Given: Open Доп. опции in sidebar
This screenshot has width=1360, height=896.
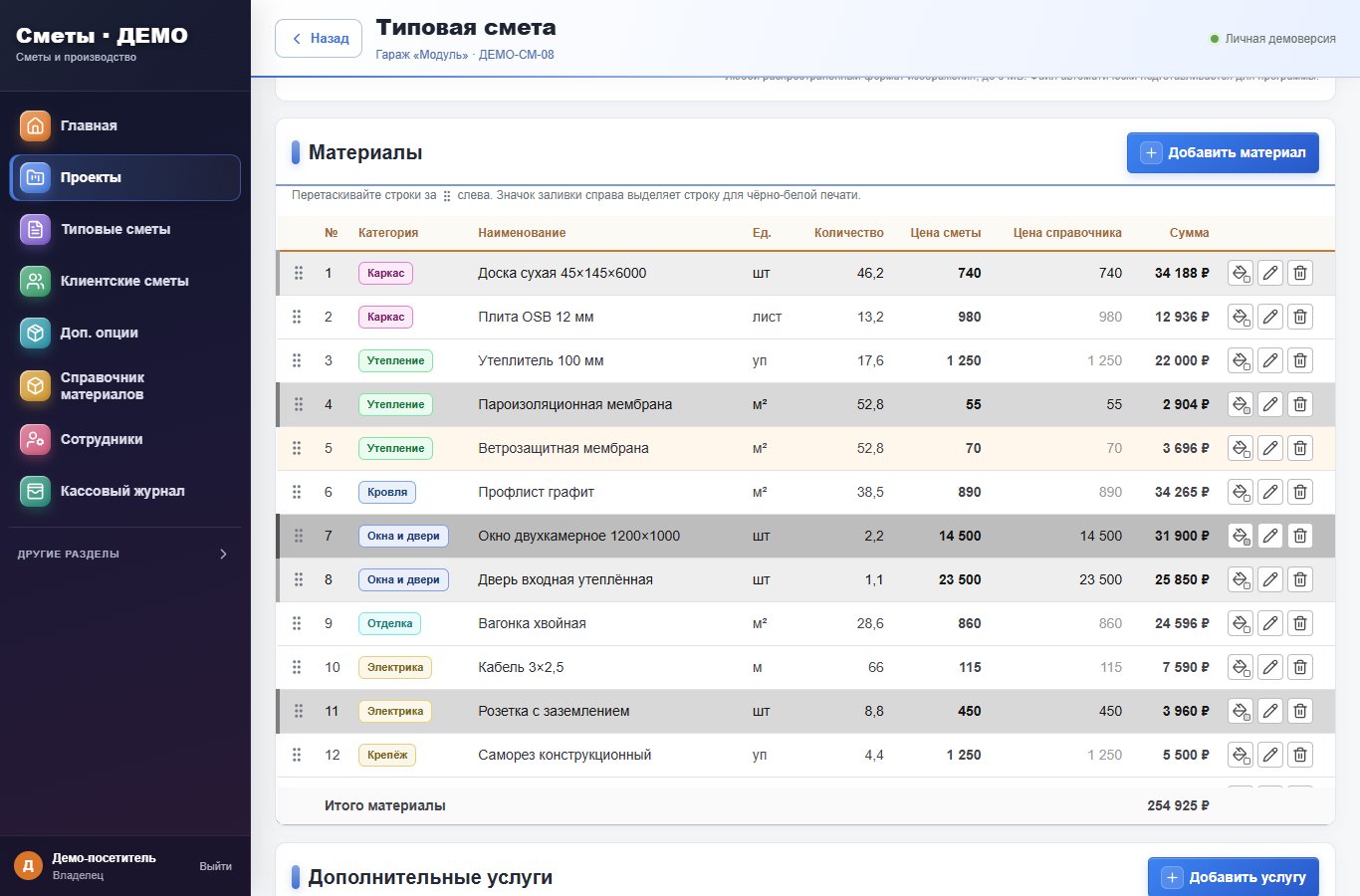Looking at the screenshot, I should 125,333.
